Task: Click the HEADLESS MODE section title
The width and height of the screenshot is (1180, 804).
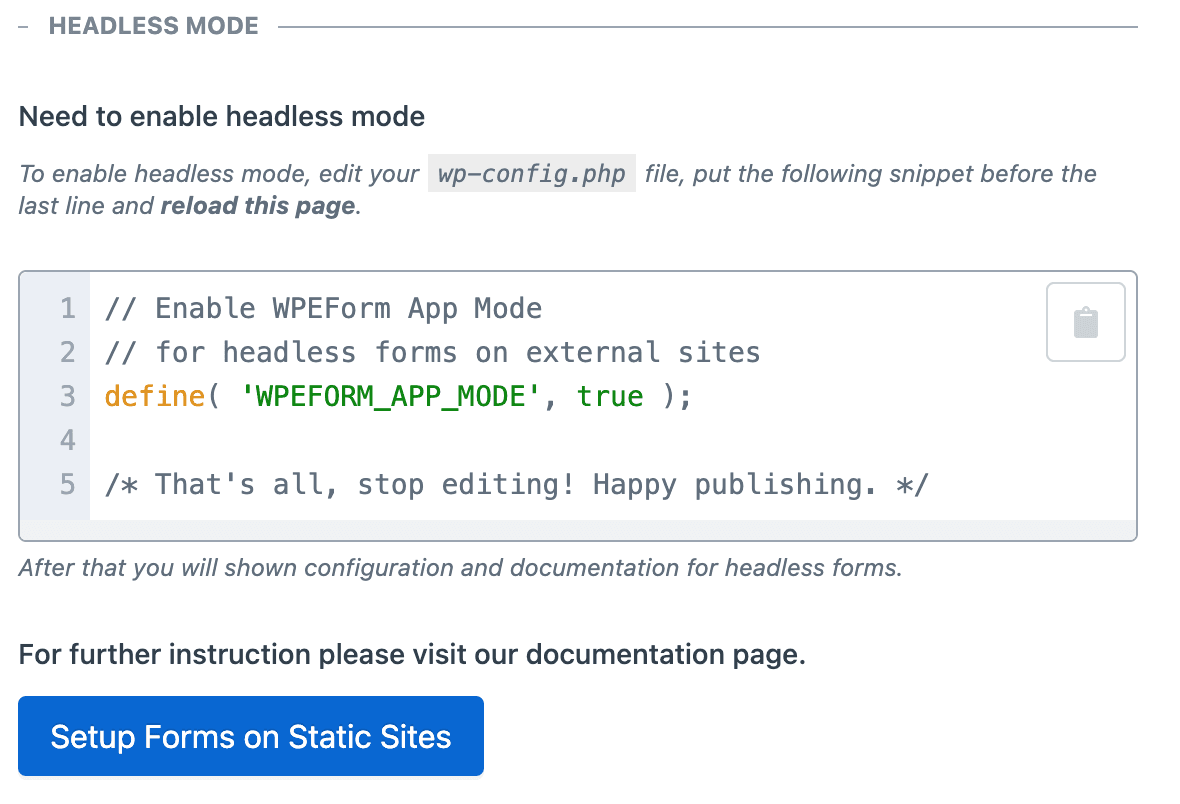Action: [x=153, y=26]
